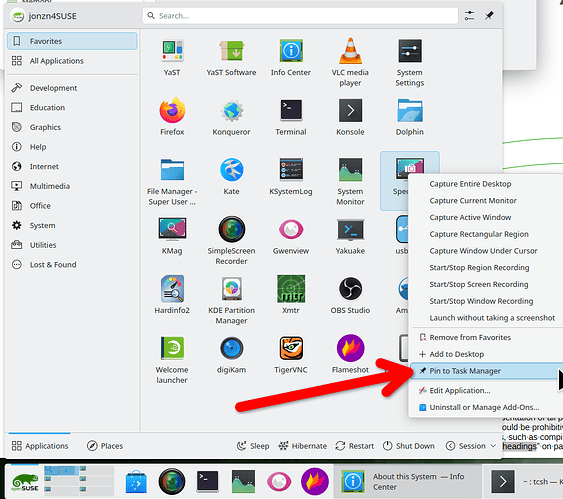Click the Hibernate button
This screenshot has width=563, height=499.
pyautogui.click(x=303, y=446)
